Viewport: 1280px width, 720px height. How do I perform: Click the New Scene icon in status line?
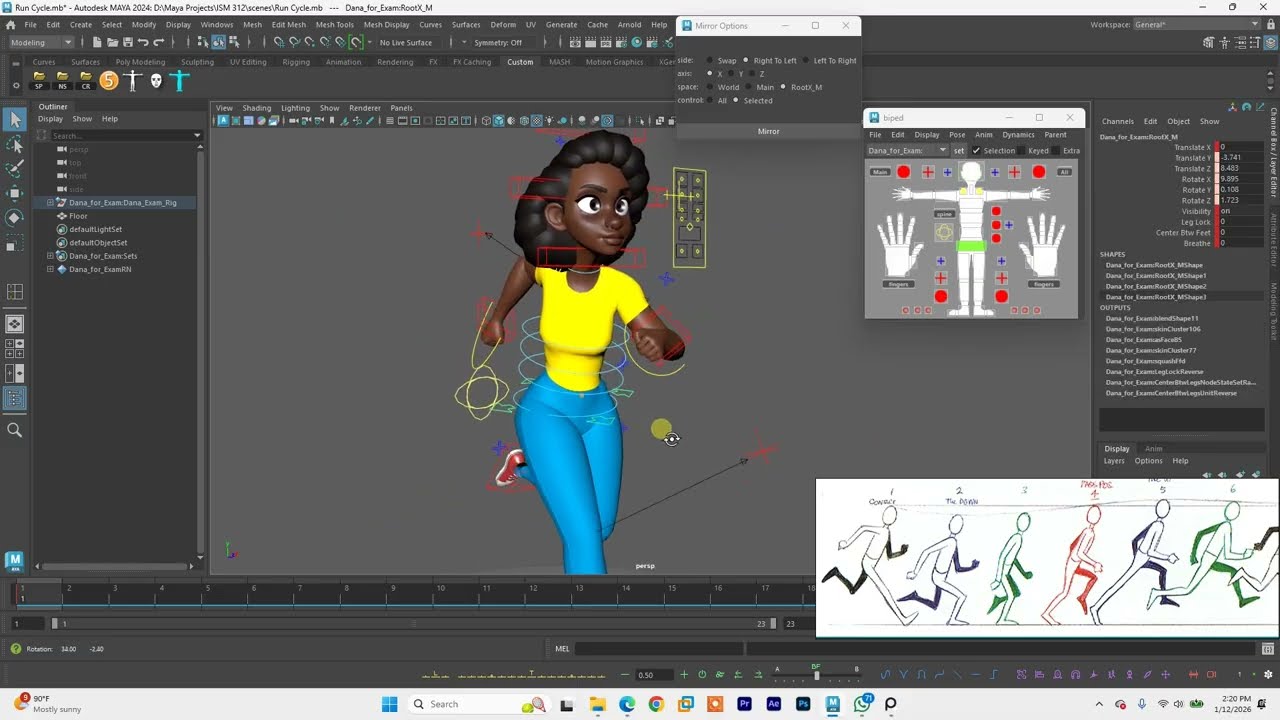click(97, 42)
